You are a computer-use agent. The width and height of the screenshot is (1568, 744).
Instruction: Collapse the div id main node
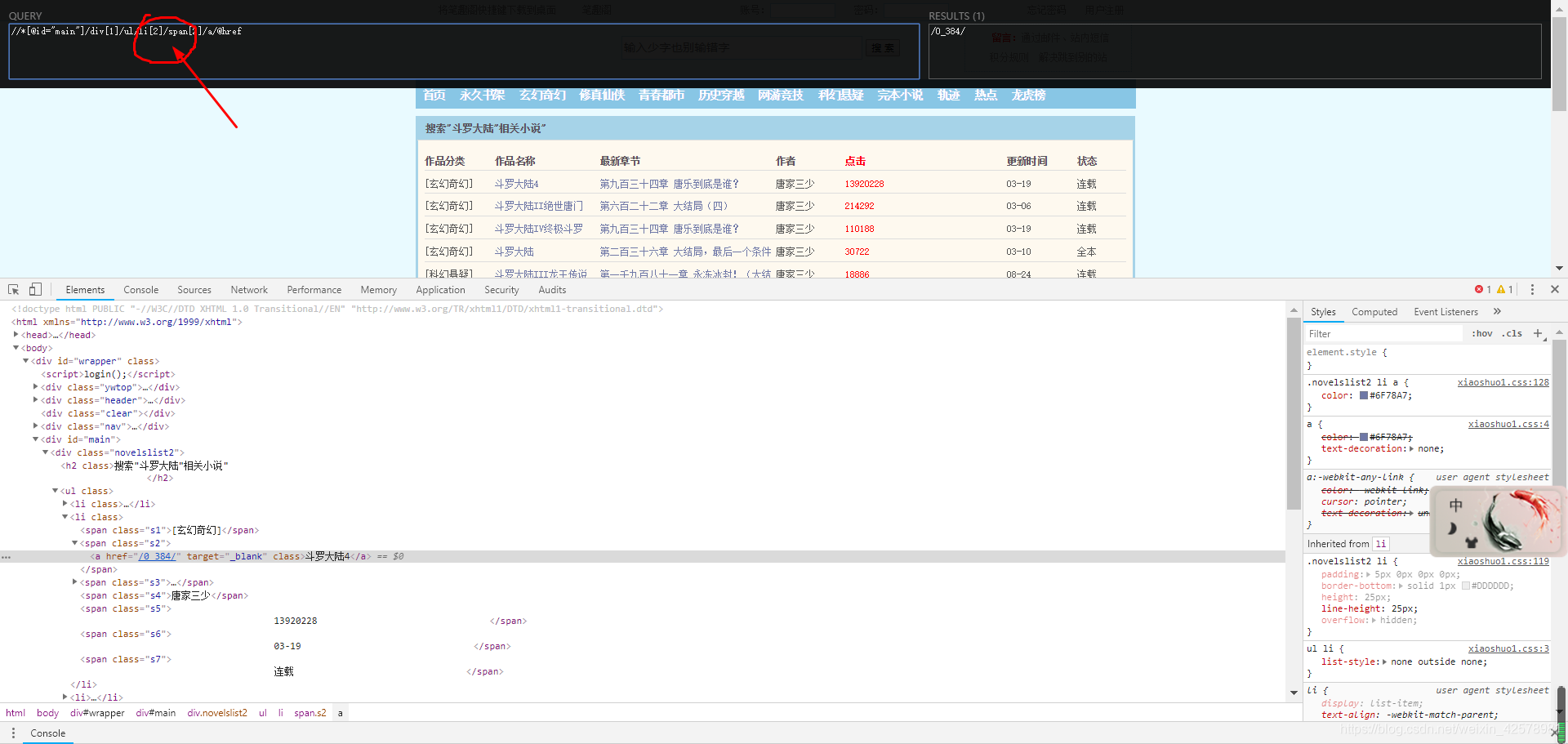click(35, 439)
